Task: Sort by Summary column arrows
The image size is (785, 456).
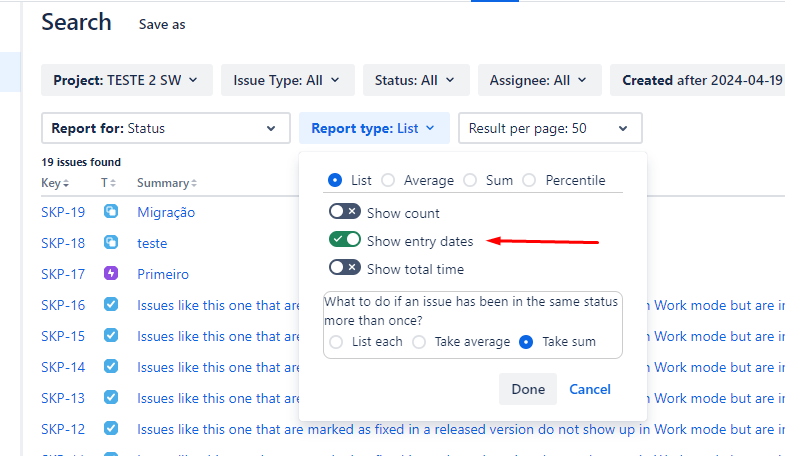Action: click(194, 184)
